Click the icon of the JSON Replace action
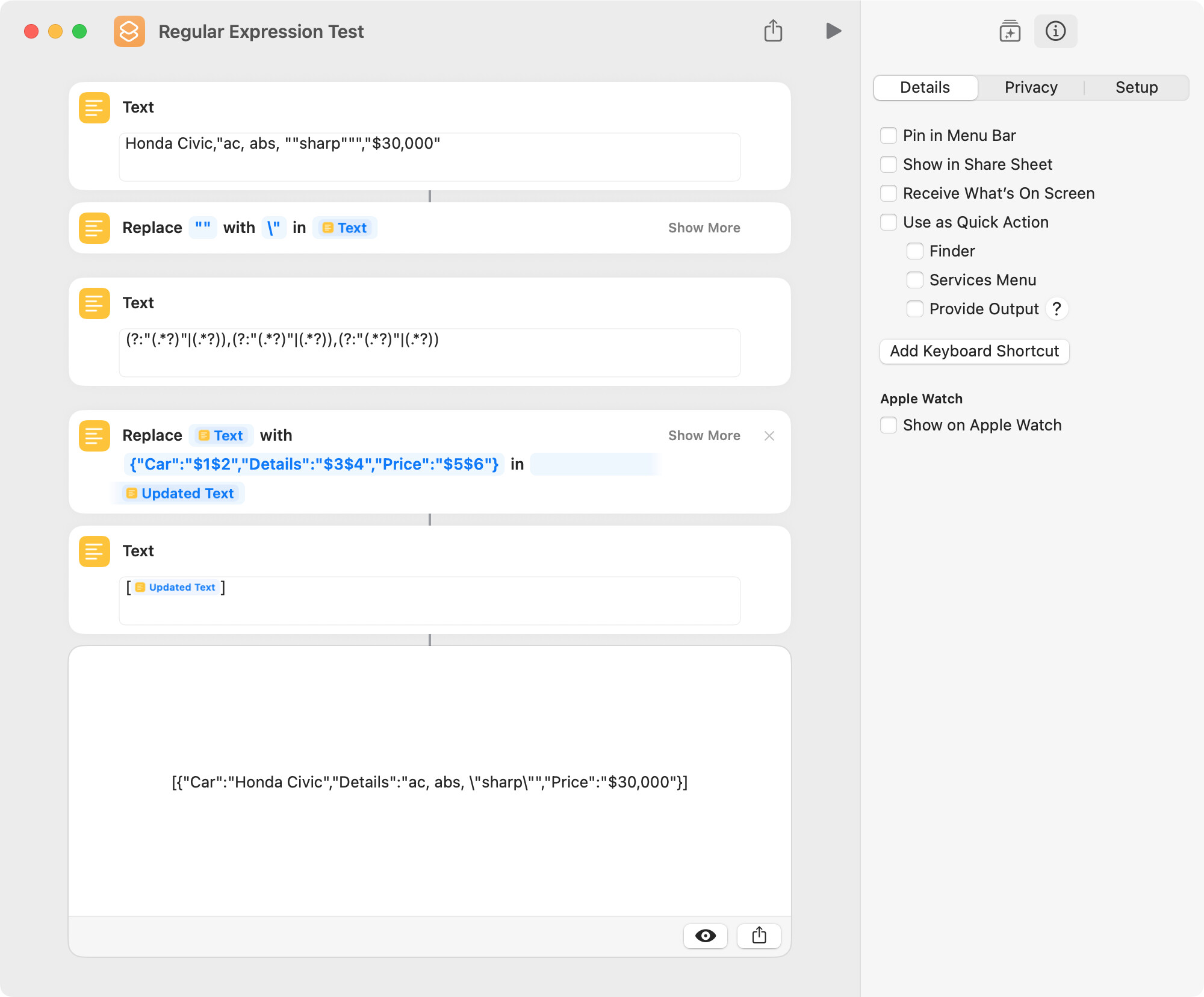Screen dimensions: 1204x997 tap(95, 436)
